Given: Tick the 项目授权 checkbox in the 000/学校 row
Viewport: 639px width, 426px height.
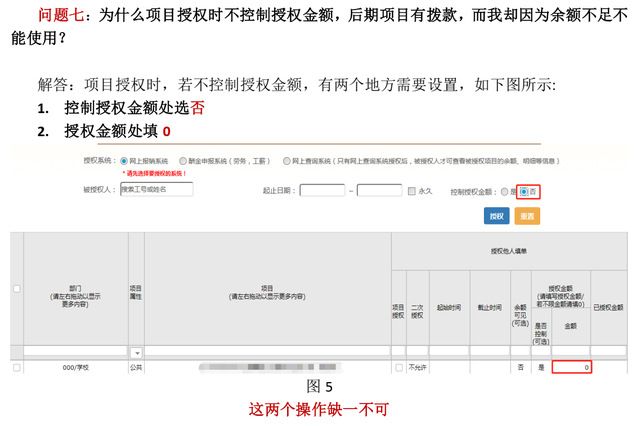Looking at the screenshot, I should tap(398, 367).
